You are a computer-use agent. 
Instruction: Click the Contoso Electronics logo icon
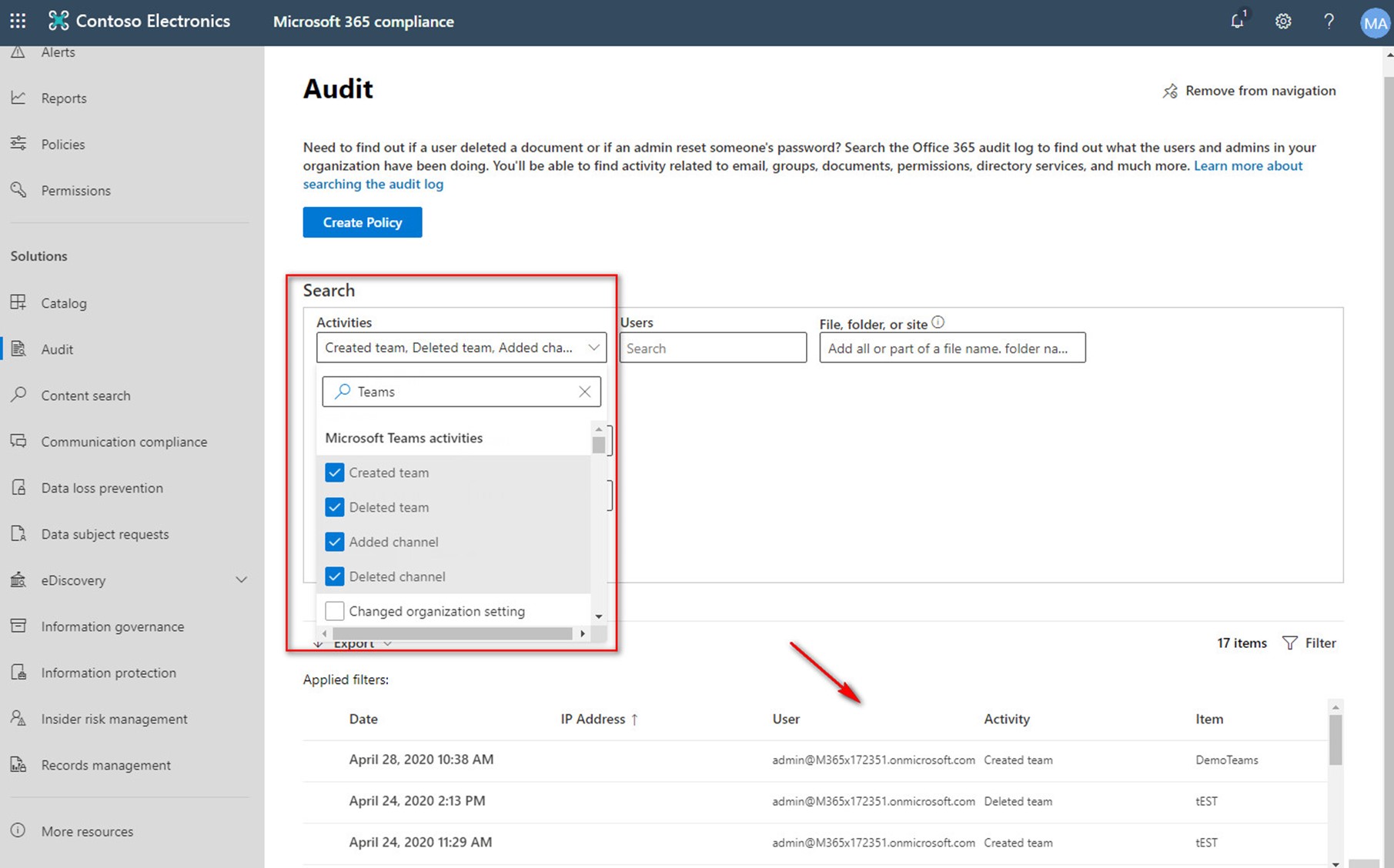point(59,21)
